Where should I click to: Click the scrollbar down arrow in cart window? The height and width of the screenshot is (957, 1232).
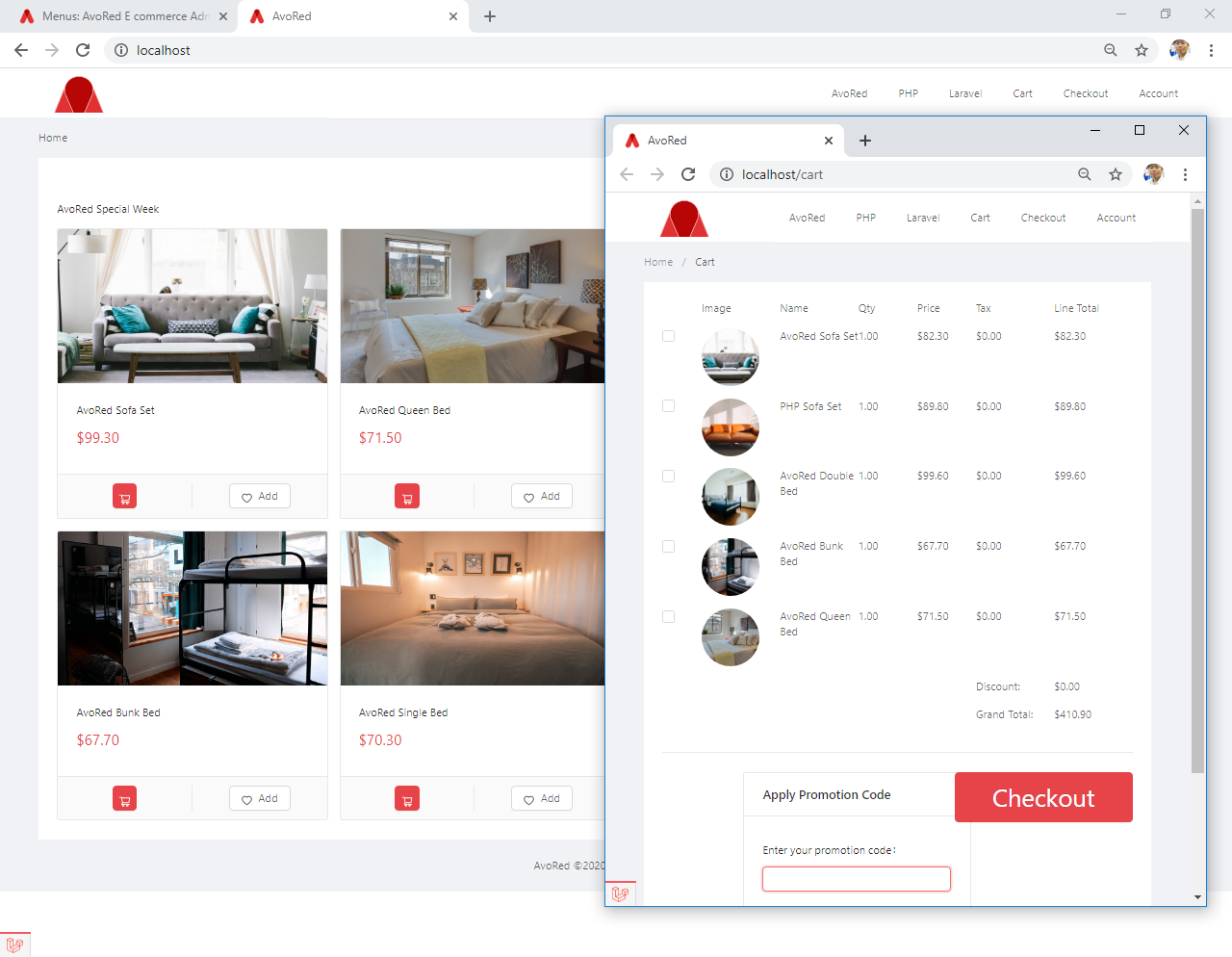(x=1197, y=897)
